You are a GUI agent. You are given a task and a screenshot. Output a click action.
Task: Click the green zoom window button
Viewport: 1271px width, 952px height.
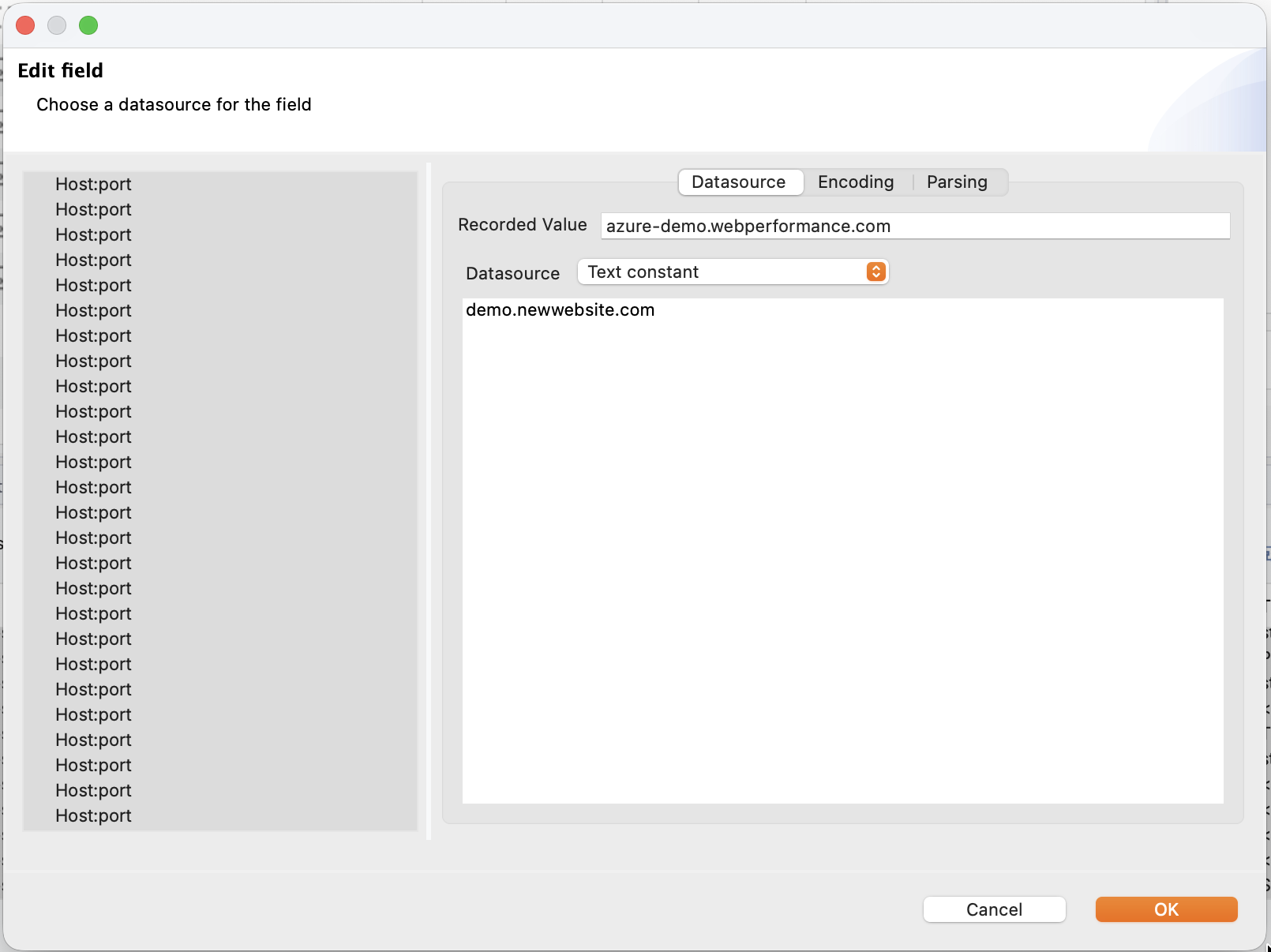click(x=88, y=25)
